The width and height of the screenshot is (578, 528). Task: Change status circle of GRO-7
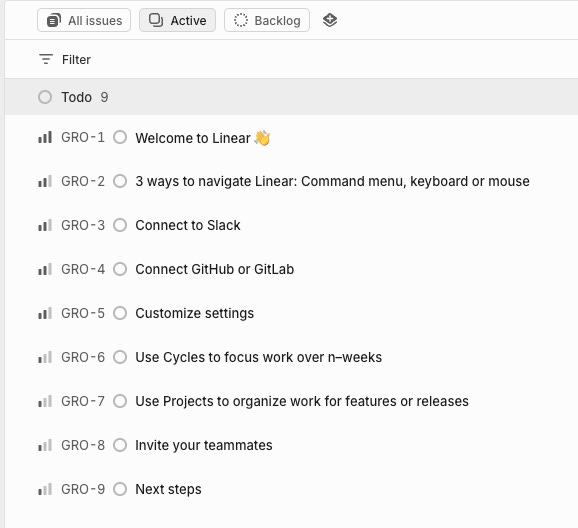pos(120,401)
